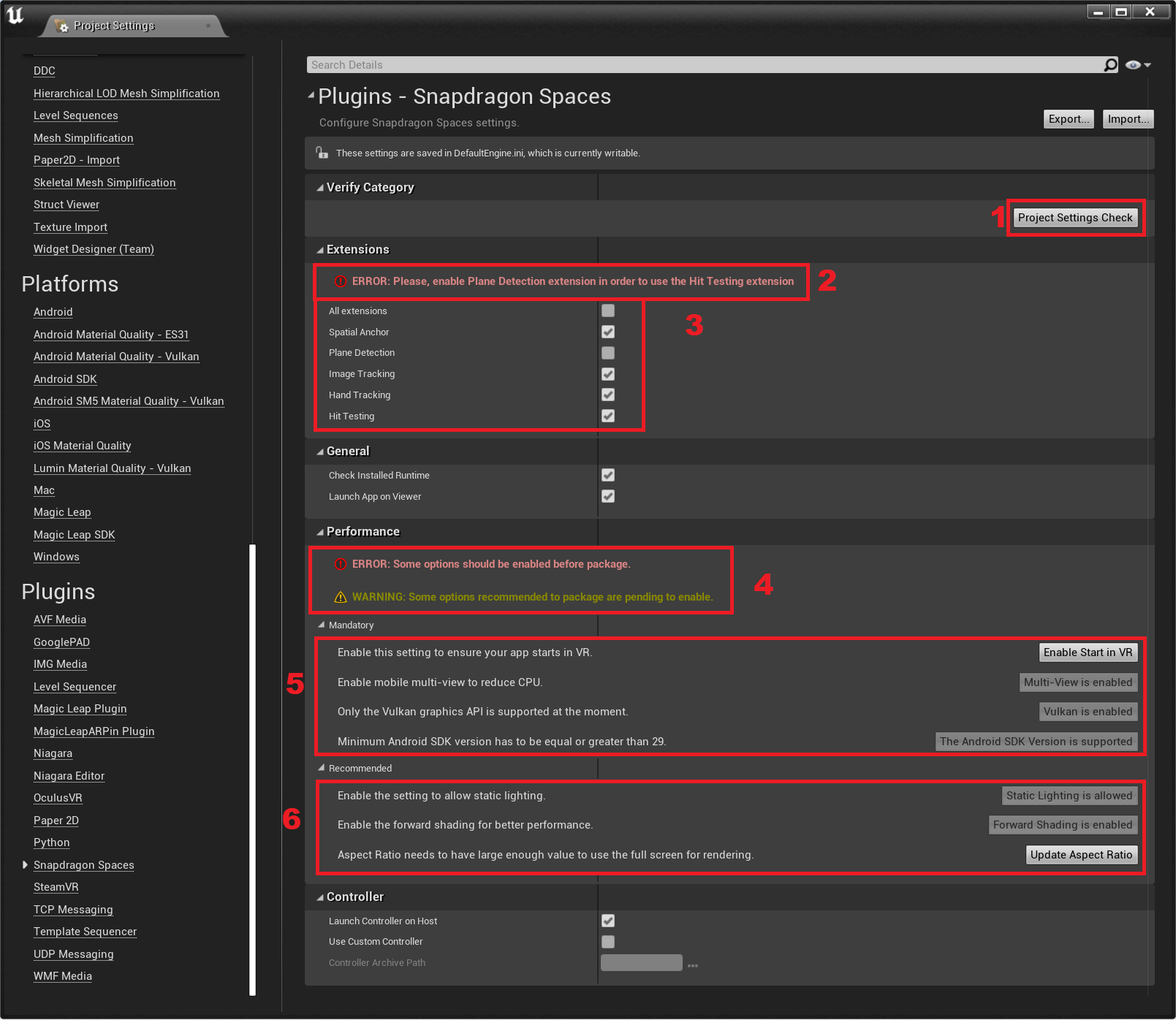Image resolution: width=1176 pixels, height=1020 pixels.
Task: Collapse the Extensions section
Action: point(320,250)
